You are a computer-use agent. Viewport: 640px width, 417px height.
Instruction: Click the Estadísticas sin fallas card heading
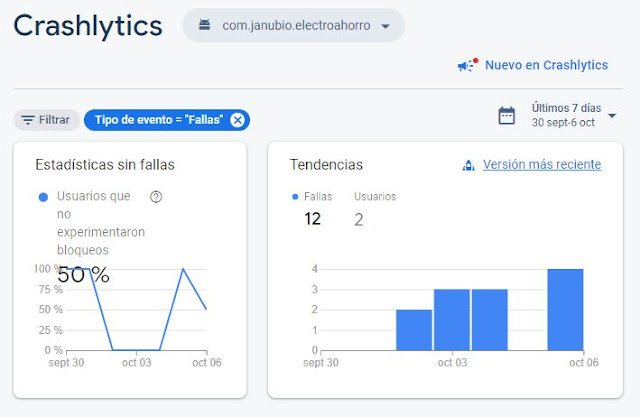click(105, 165)
